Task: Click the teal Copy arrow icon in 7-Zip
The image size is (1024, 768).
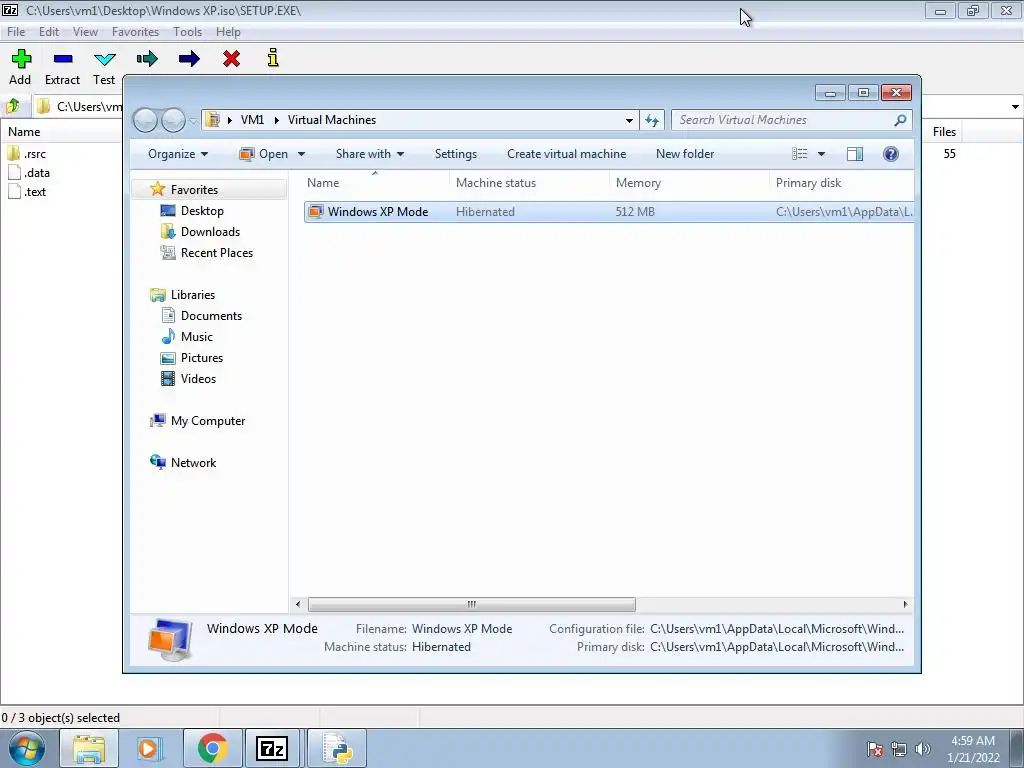Action: (147, 59)
